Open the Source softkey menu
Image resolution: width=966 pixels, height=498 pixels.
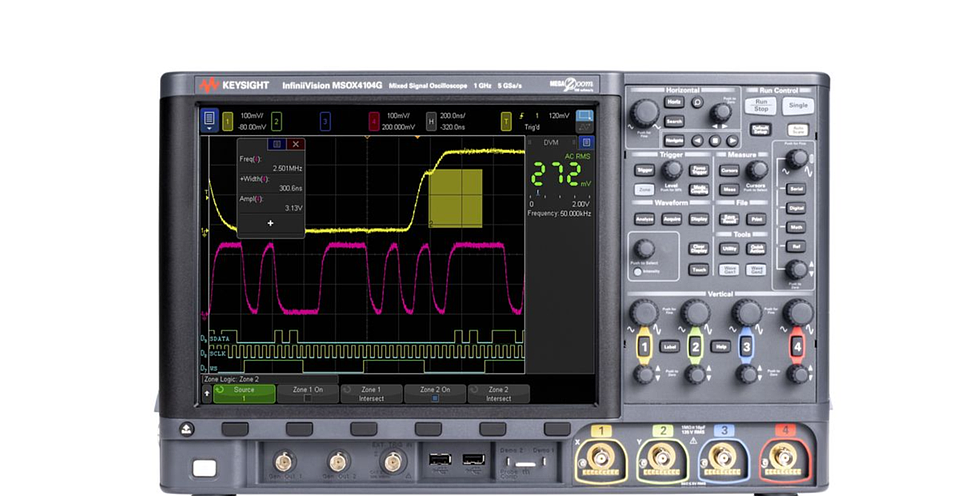(244, 394)
